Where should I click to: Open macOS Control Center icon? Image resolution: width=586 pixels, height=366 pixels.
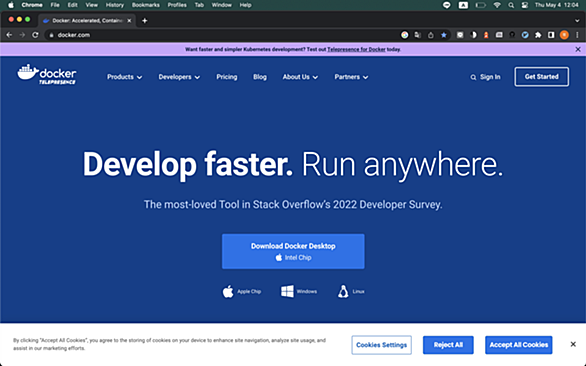[x=525, y=5]
